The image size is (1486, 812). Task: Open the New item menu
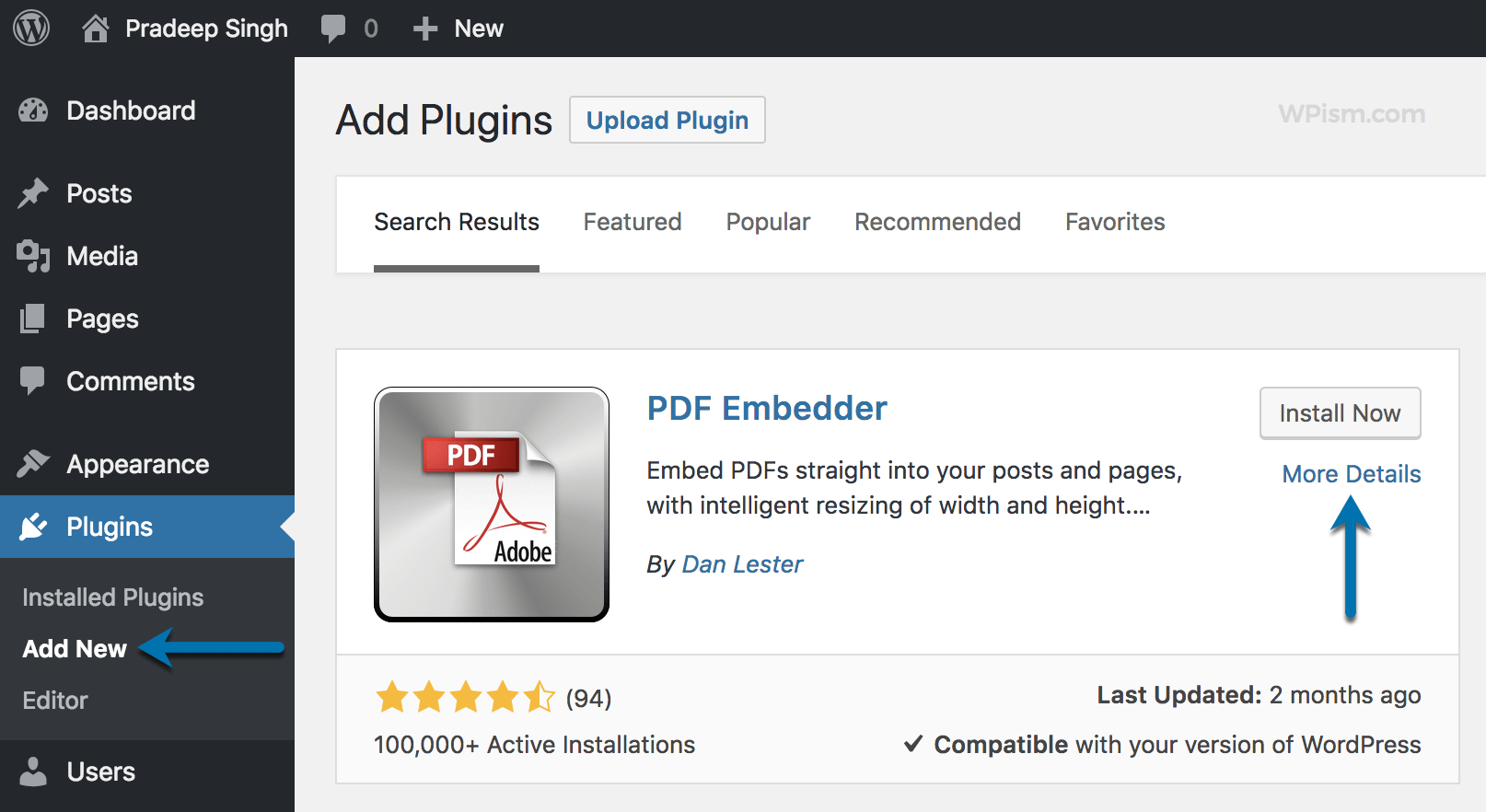(458, 27)
